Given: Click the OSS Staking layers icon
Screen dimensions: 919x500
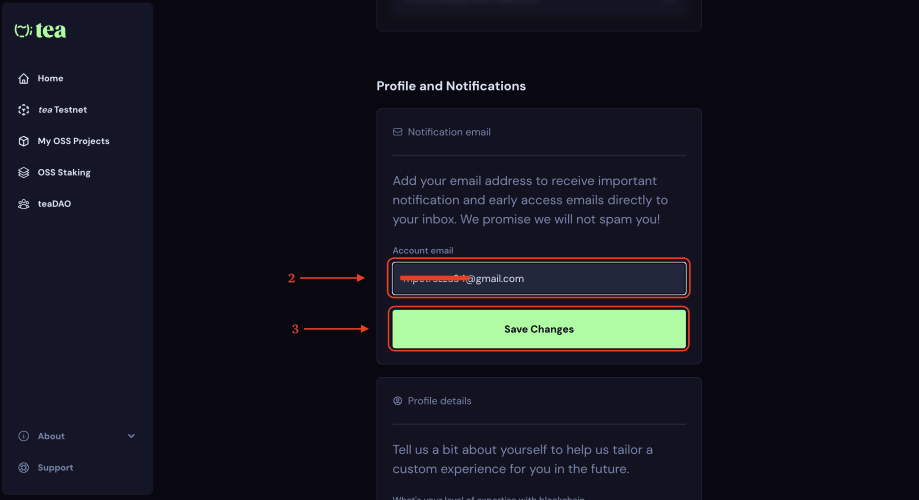Looking at the screenshot, I should pyautogui.click(x=24, y=173).
